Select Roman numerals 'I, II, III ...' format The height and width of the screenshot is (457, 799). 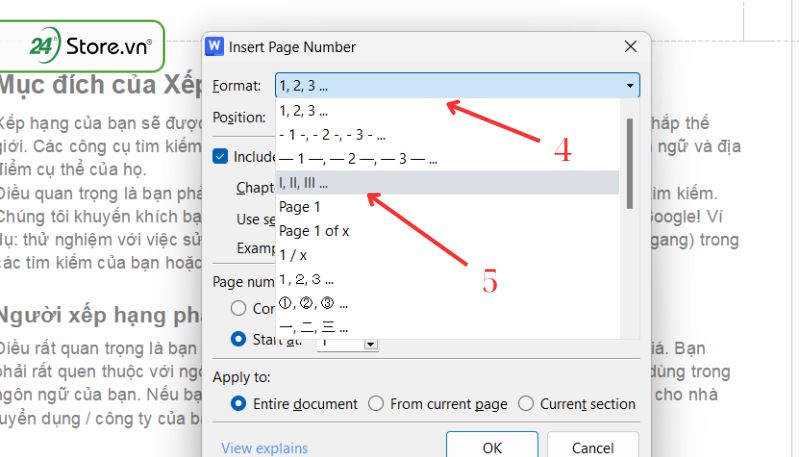[x=447, y=182]
